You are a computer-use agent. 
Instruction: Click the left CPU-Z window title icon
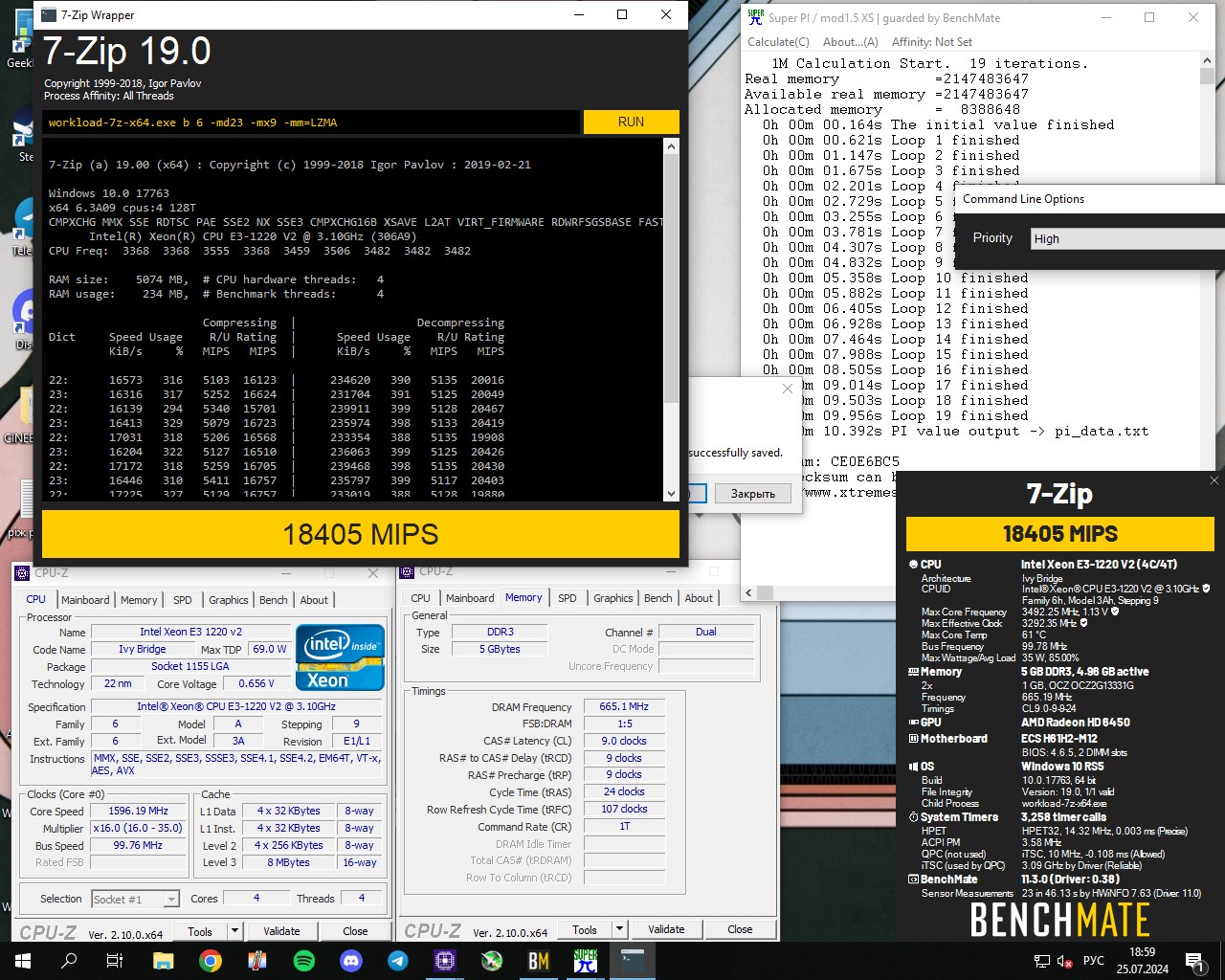point(22,573)
